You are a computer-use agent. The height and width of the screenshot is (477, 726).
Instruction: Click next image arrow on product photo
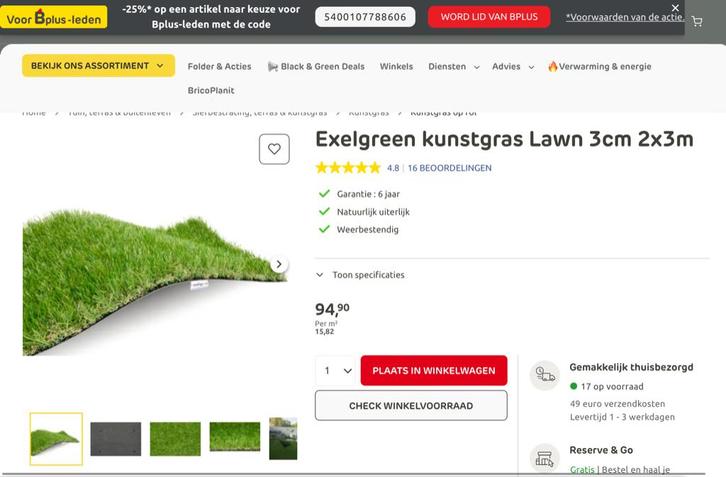tap(279, 265)
